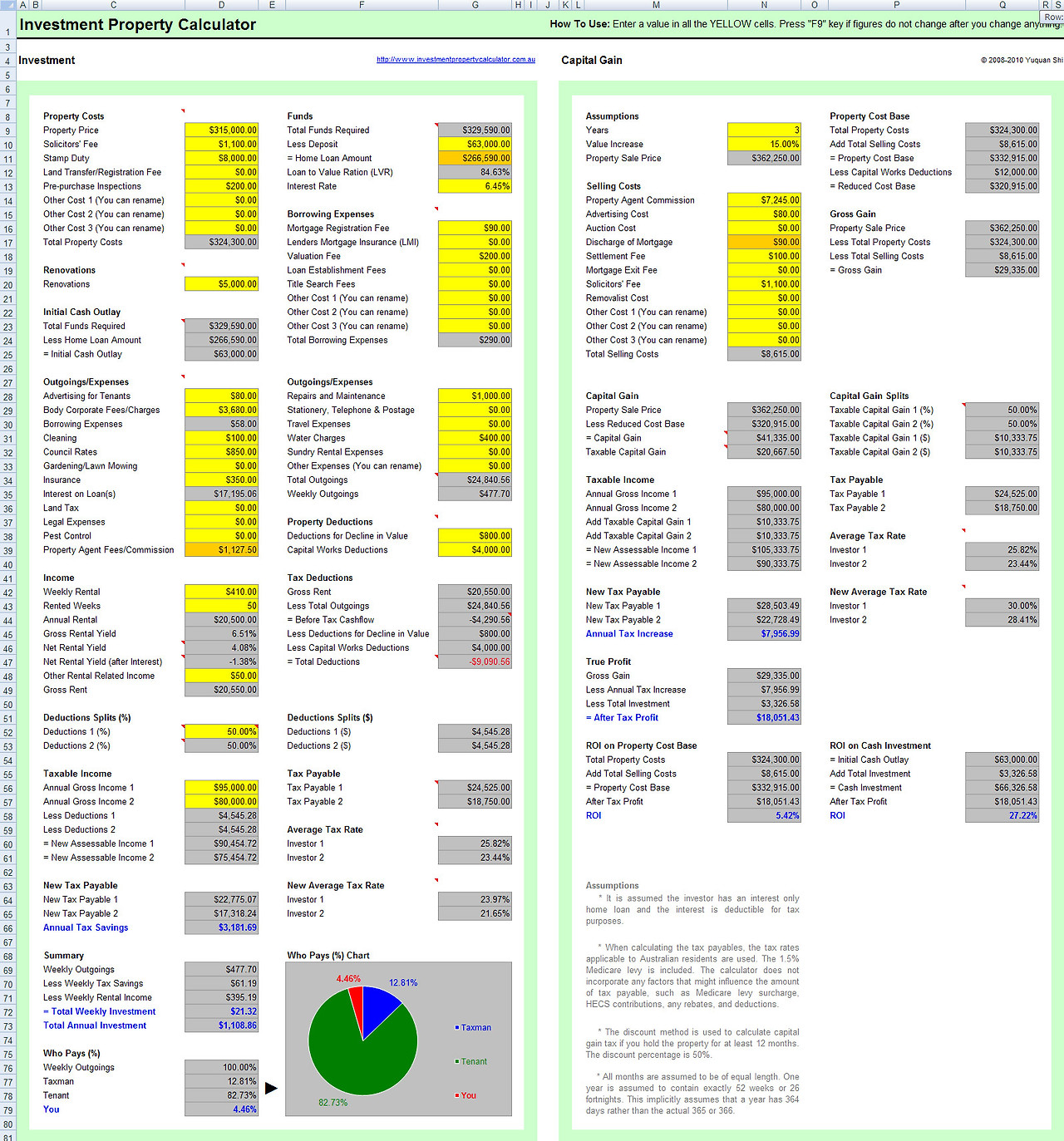Click the Total Funds Required cell beside Less Deposit

click(475, 130)
